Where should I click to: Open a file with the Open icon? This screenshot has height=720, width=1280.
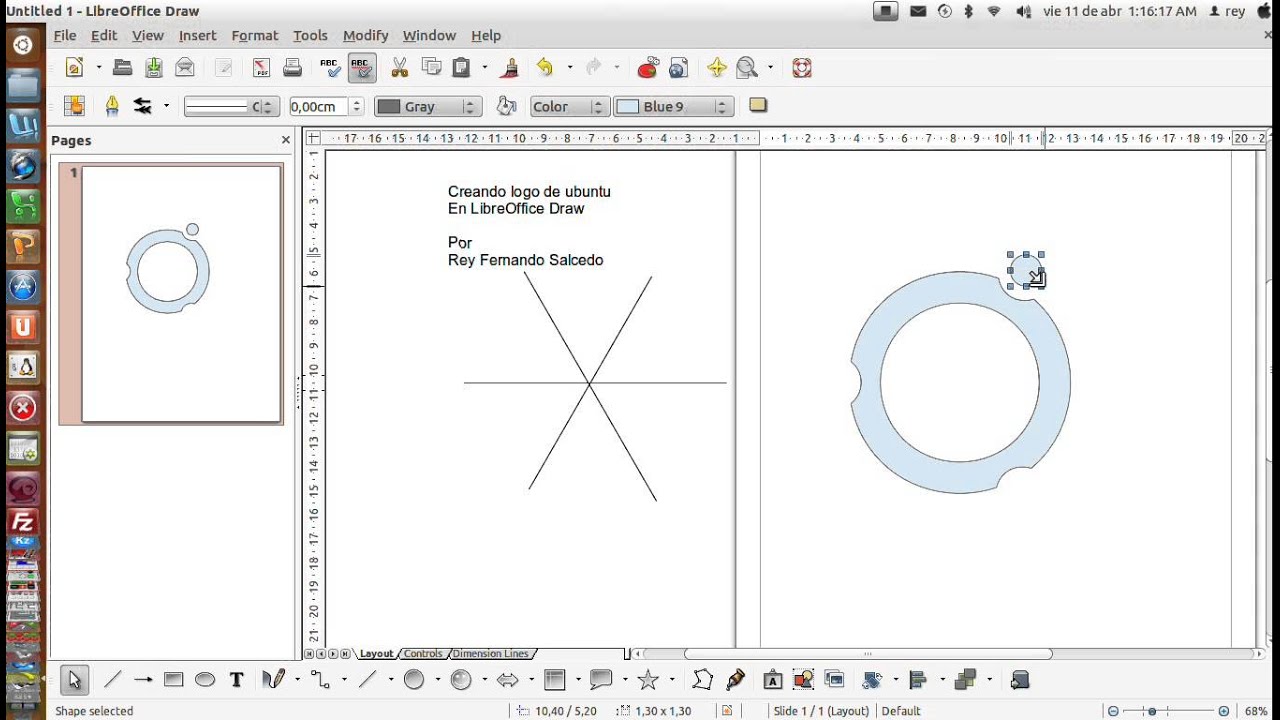click(x=123, y=68)
